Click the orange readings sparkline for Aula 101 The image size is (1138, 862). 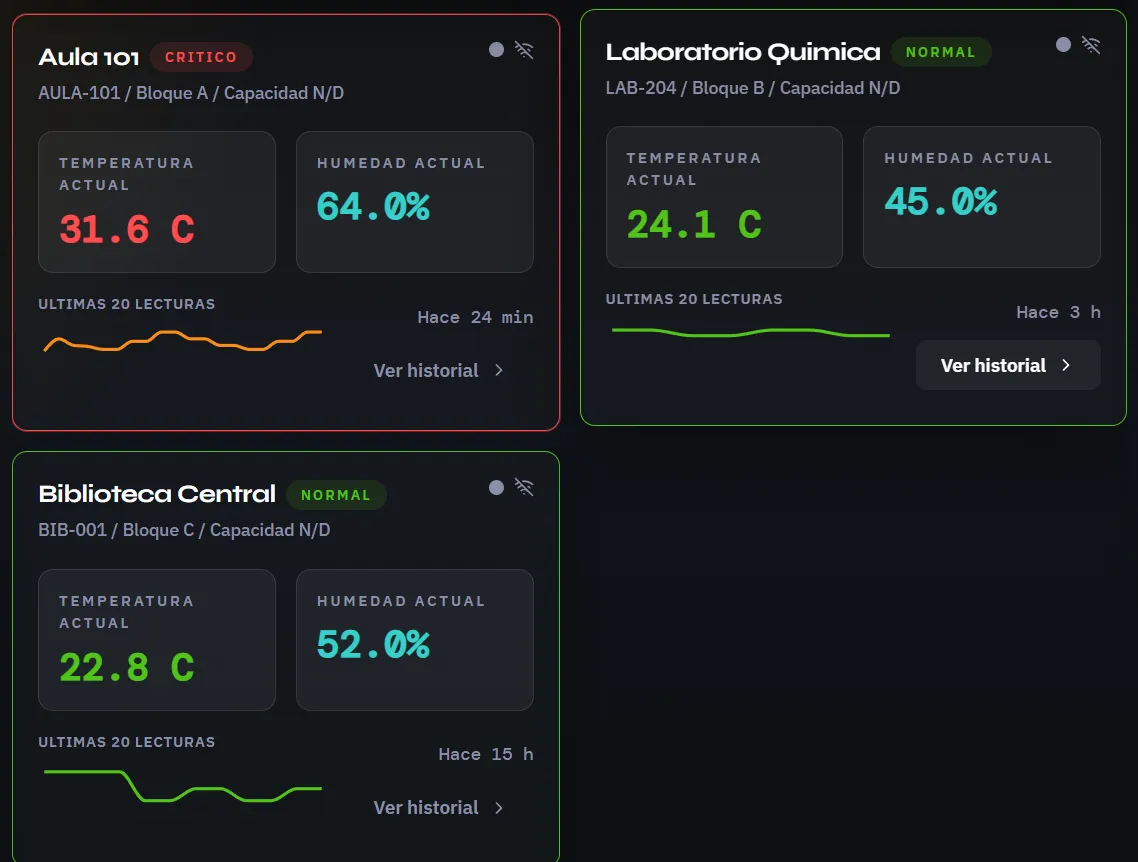pos(183,340)
